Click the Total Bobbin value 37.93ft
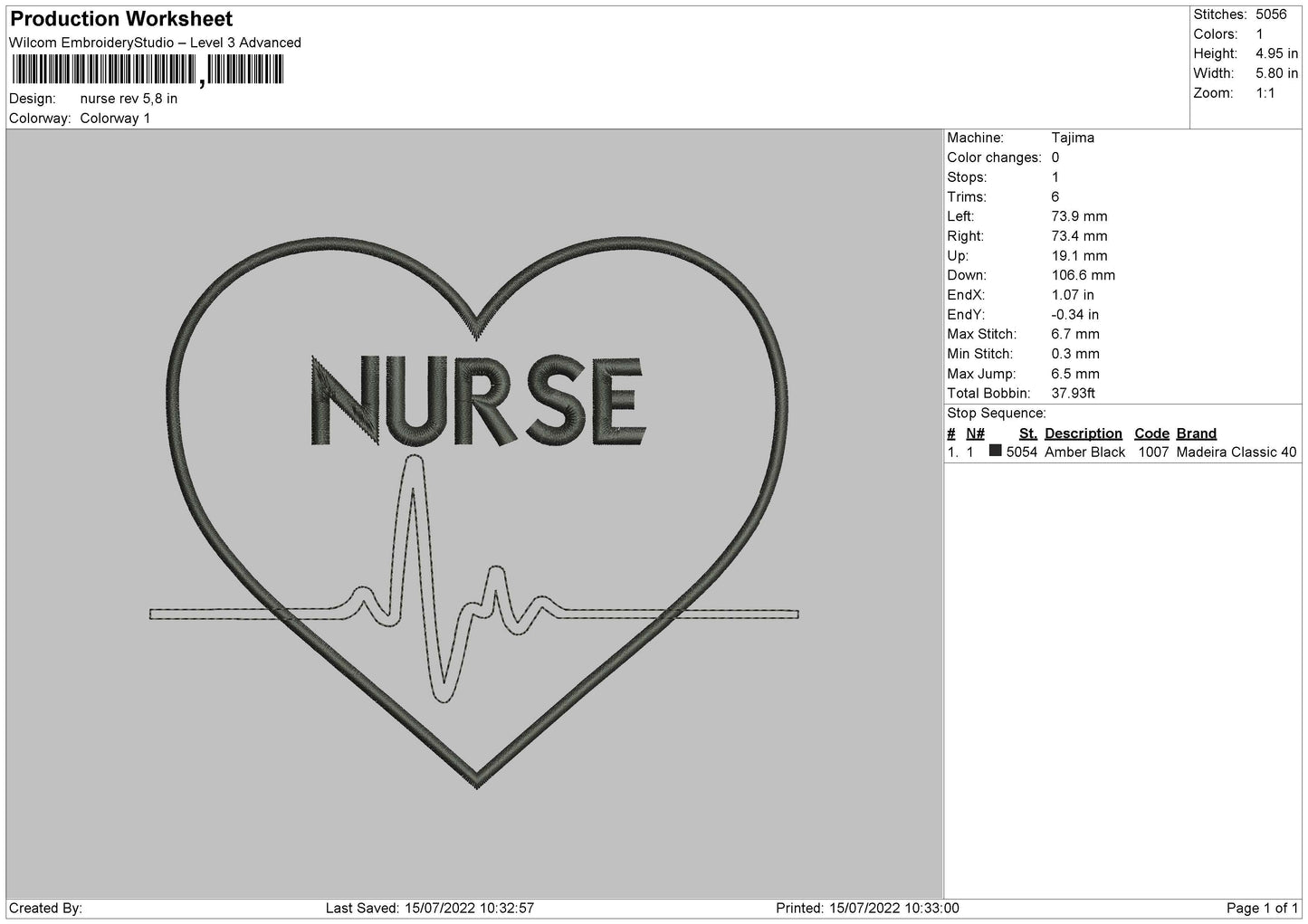The height and width of the screenshot is (924, 1308). click(x=1074, y=395)
